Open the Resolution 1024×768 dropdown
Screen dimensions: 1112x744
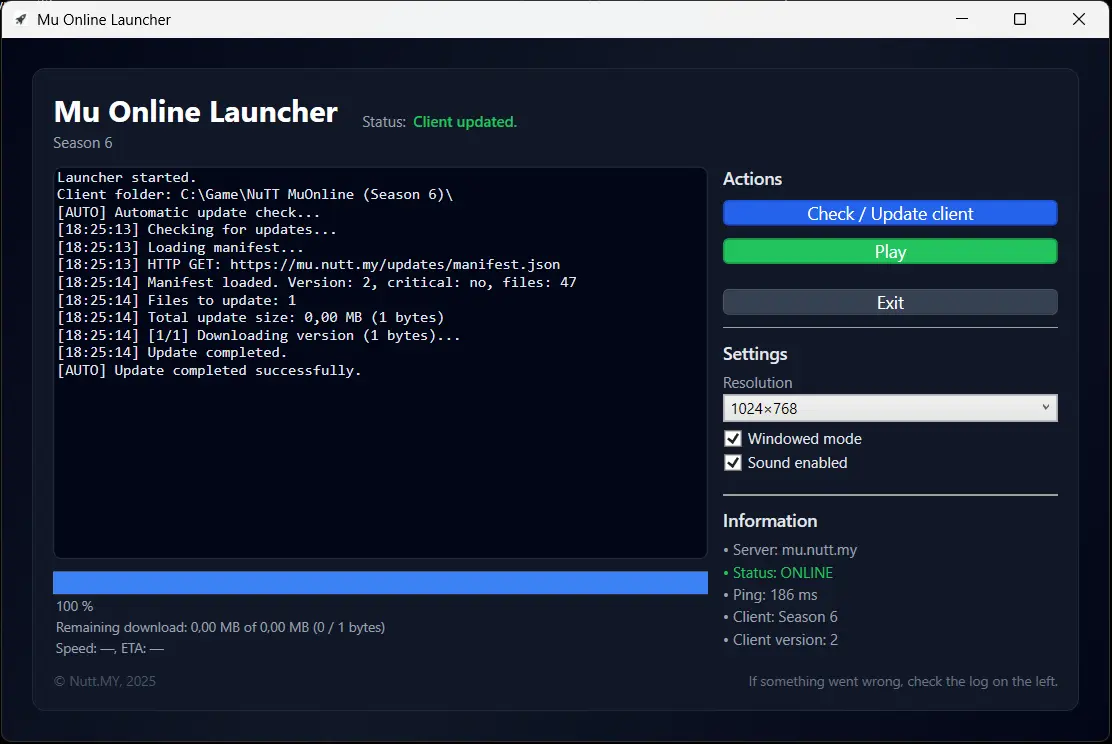tap(890, 409)
